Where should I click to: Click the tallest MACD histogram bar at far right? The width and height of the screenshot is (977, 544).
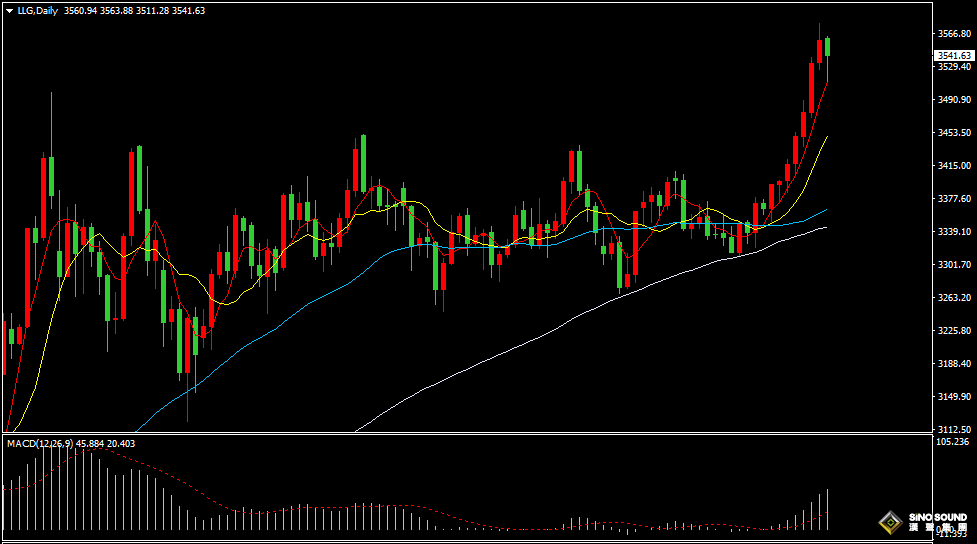828,509
